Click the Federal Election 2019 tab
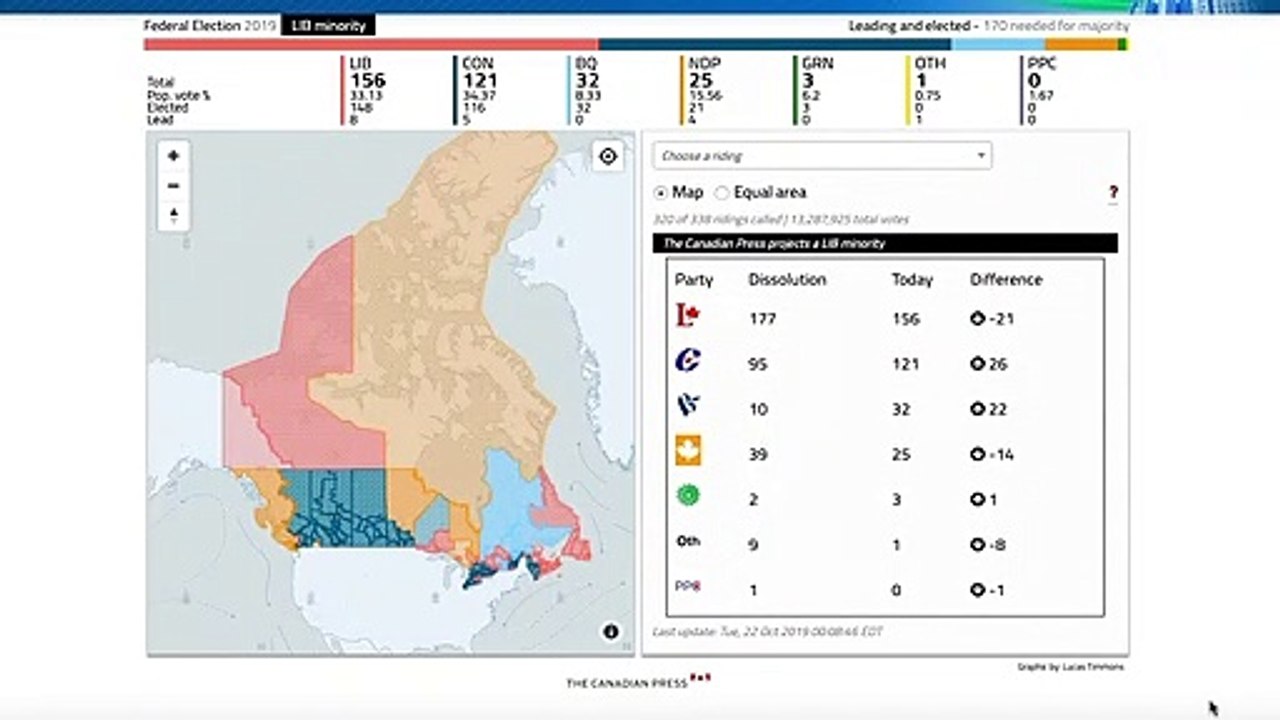 [x=210, y=26]
